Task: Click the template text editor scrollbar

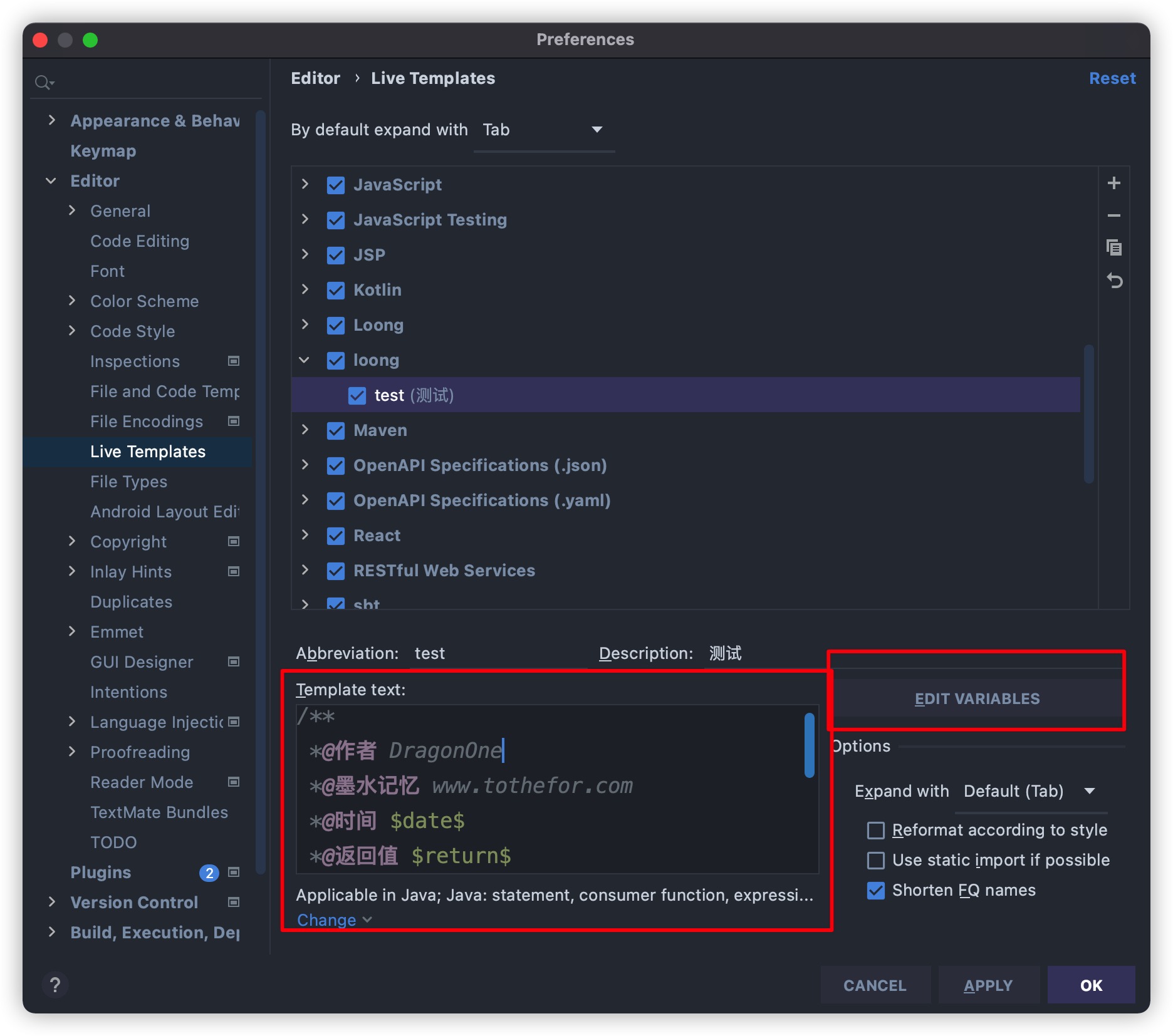Action: (x=809, y=745)
